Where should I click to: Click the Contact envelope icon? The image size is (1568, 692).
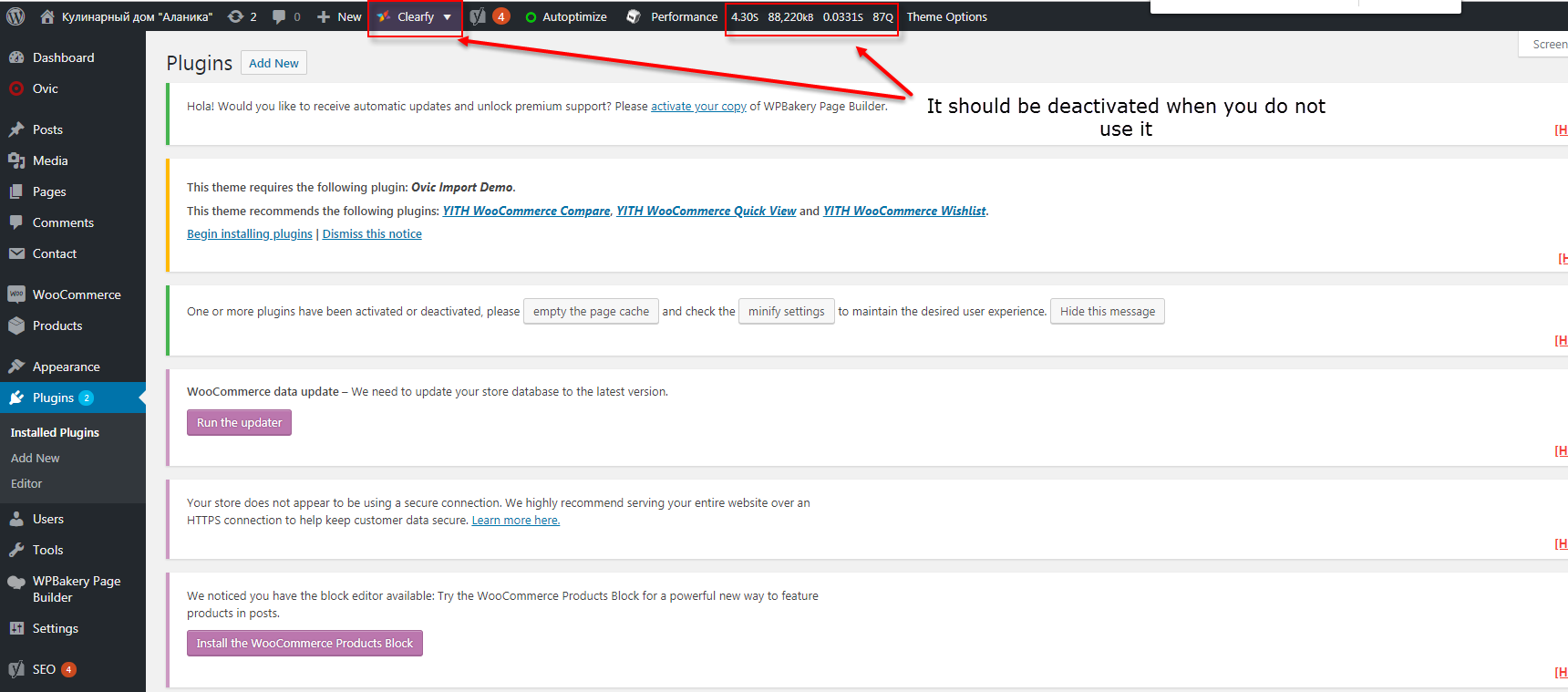(16, 253)
